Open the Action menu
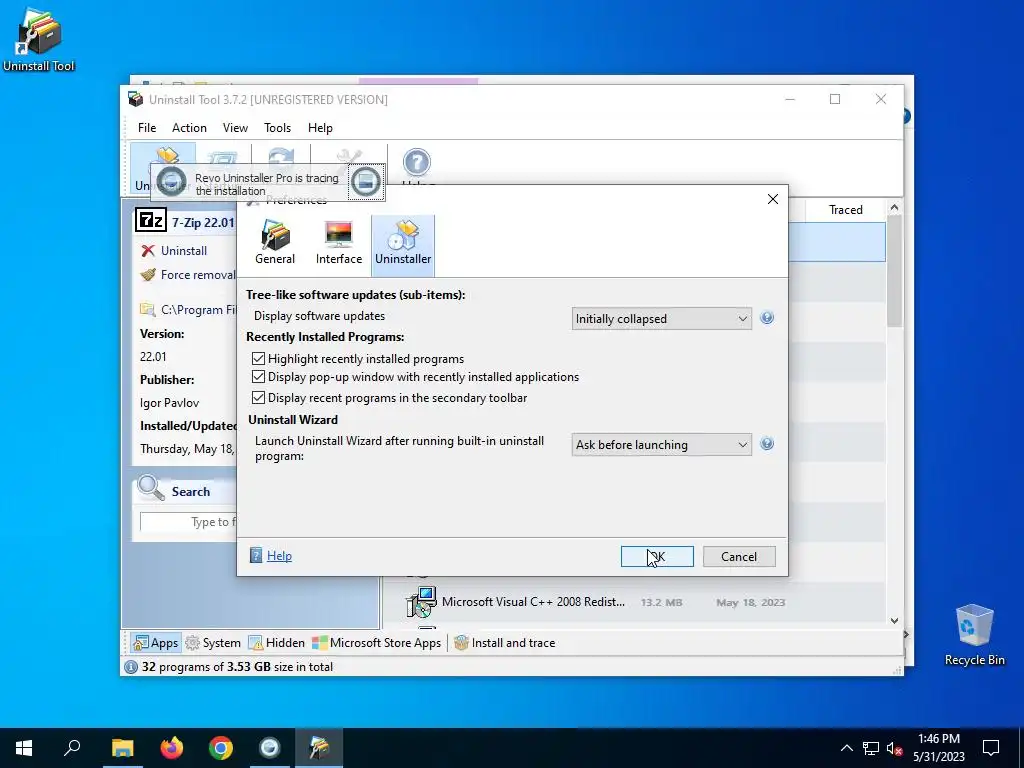Screen dimensions: 1024x768 click(189, 128)
